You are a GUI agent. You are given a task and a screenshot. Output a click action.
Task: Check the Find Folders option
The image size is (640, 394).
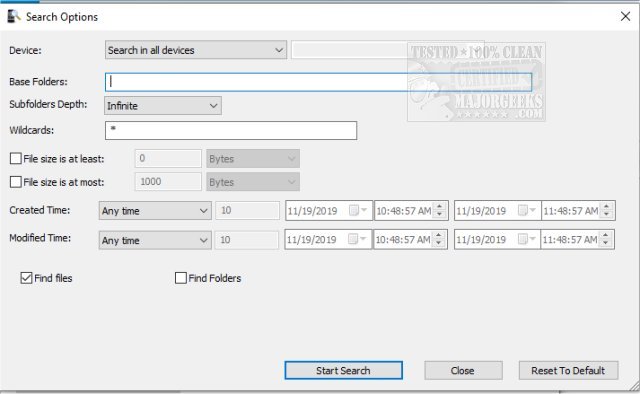[180, 278]
